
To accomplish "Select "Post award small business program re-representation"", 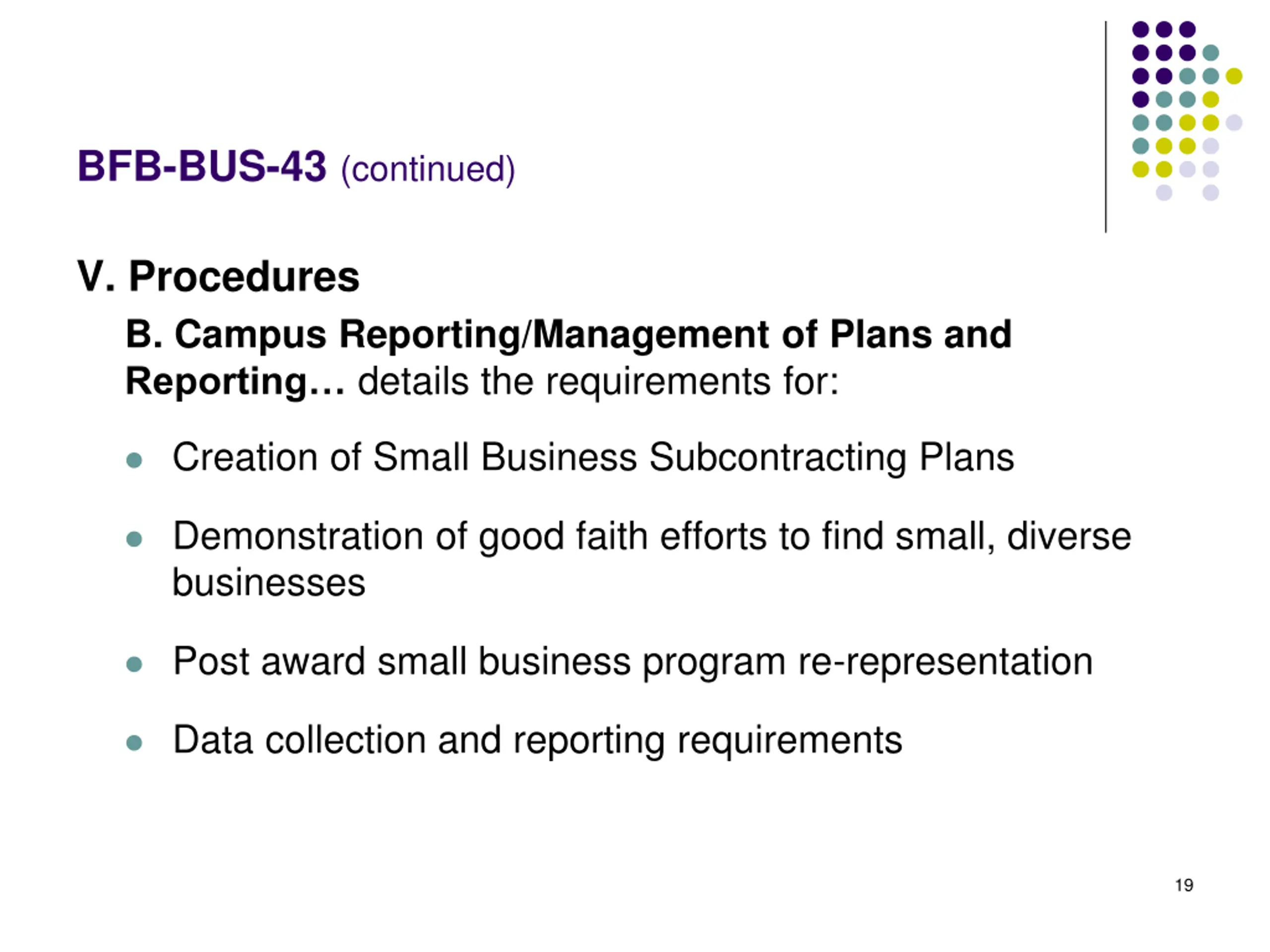I will (633, 661).
